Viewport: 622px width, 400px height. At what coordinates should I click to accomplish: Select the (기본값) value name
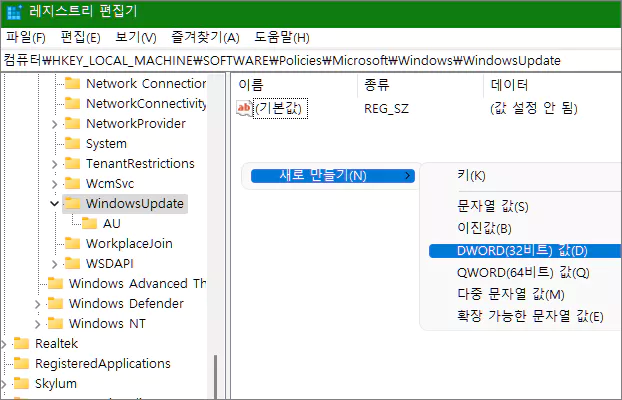[280, 108]
